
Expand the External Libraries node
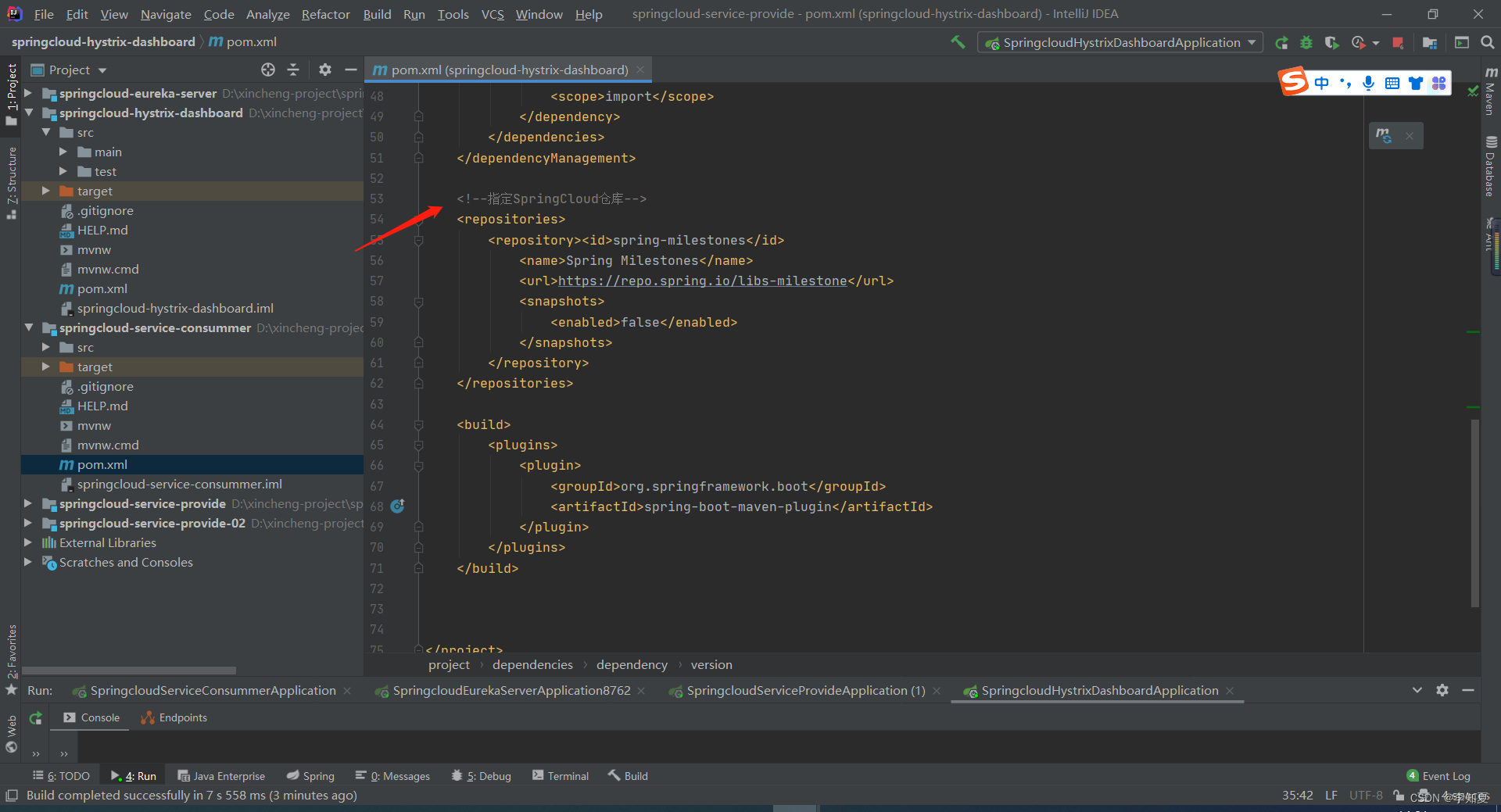tap(28, 543)
